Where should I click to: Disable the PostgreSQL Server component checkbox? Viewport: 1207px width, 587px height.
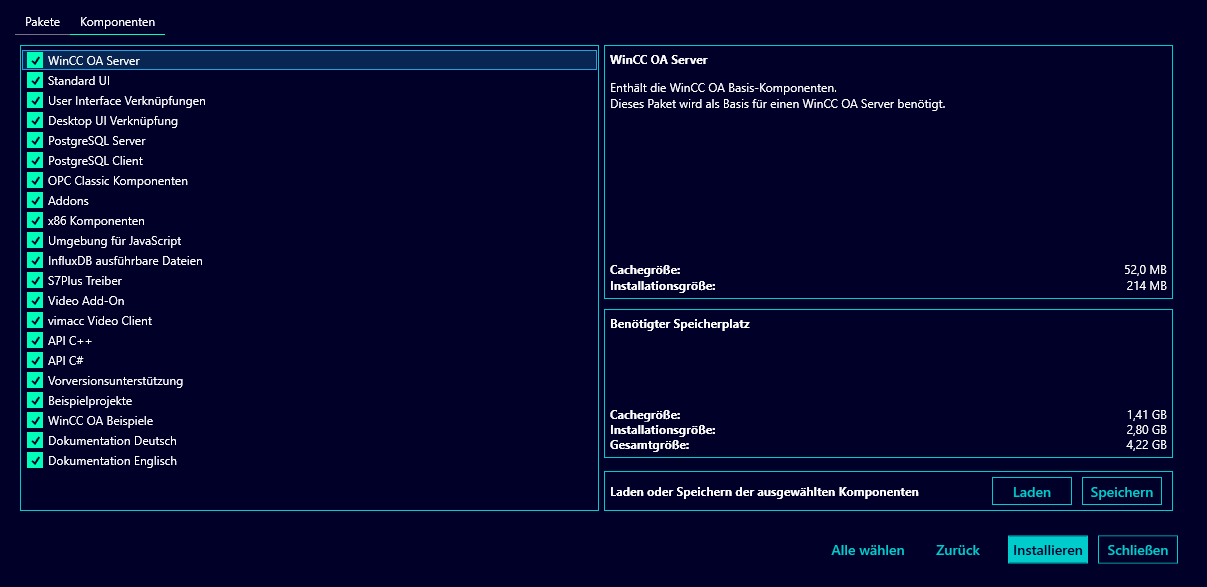(x=35, y=141)
